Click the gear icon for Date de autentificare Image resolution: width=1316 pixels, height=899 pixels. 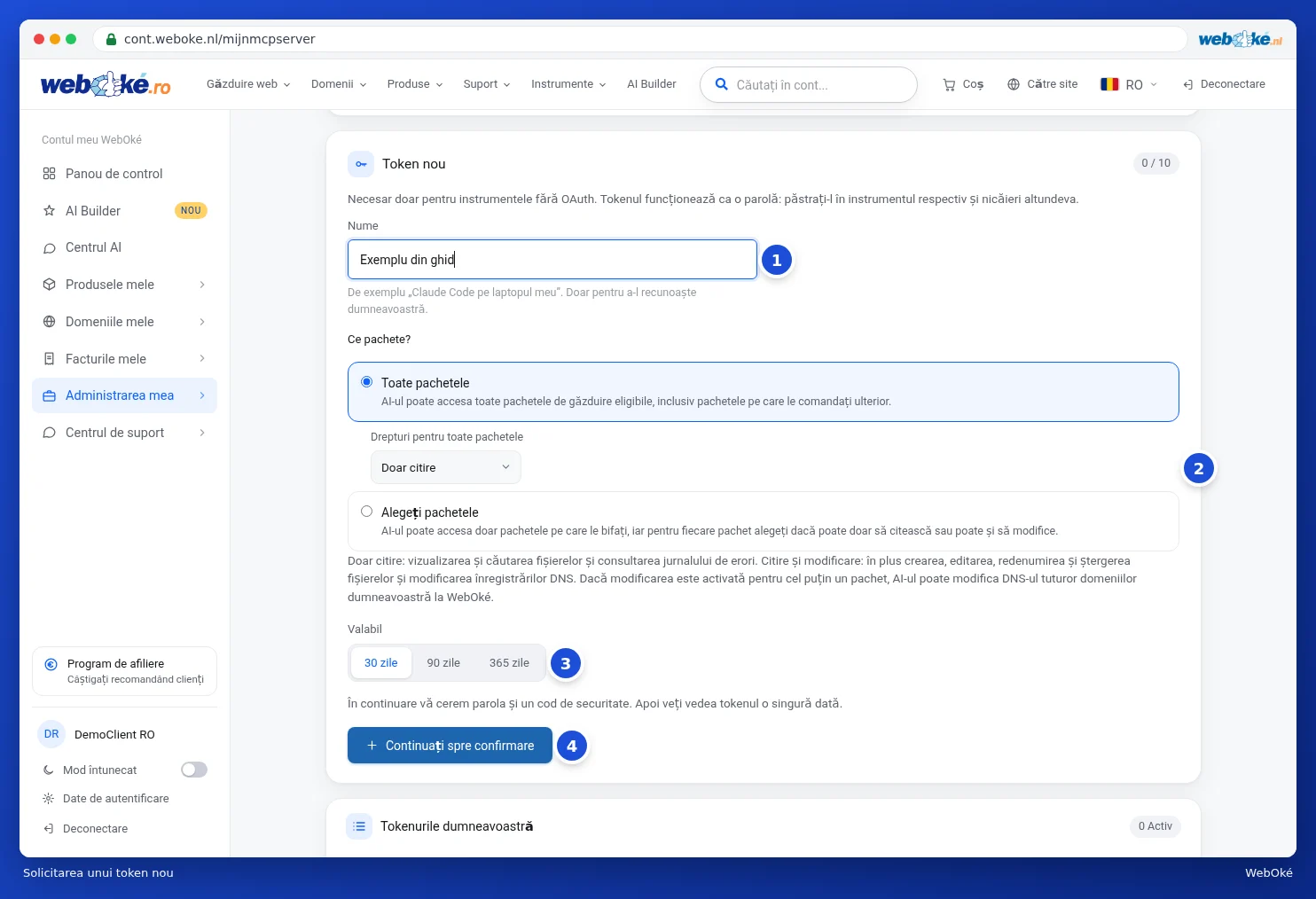point(49,799)
